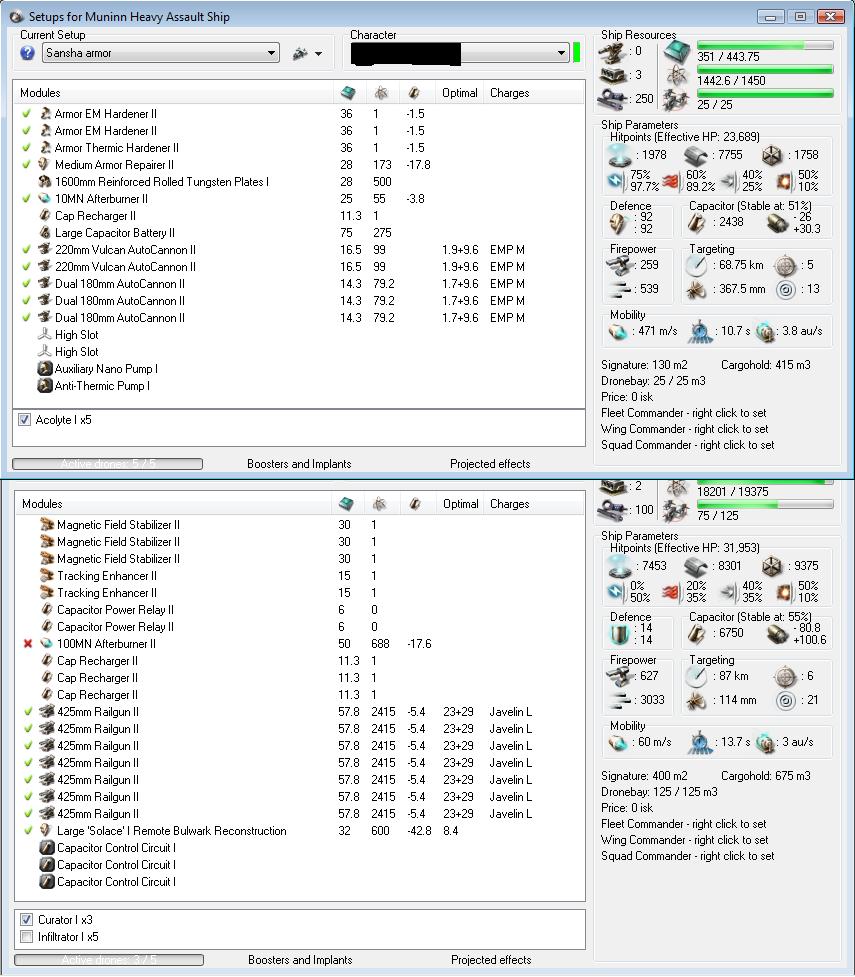Image resolution: width=855 pixels, height=977 pixels.
Task: Click EM resistance icon showing 75% and 97.7%
Action: [616, 181]
